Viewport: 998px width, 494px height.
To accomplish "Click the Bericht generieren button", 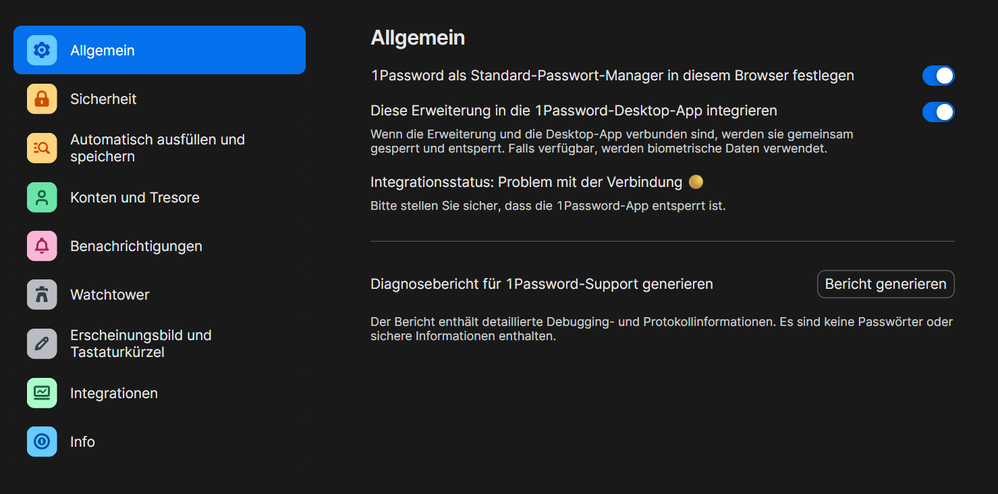I will click(885, 284).
